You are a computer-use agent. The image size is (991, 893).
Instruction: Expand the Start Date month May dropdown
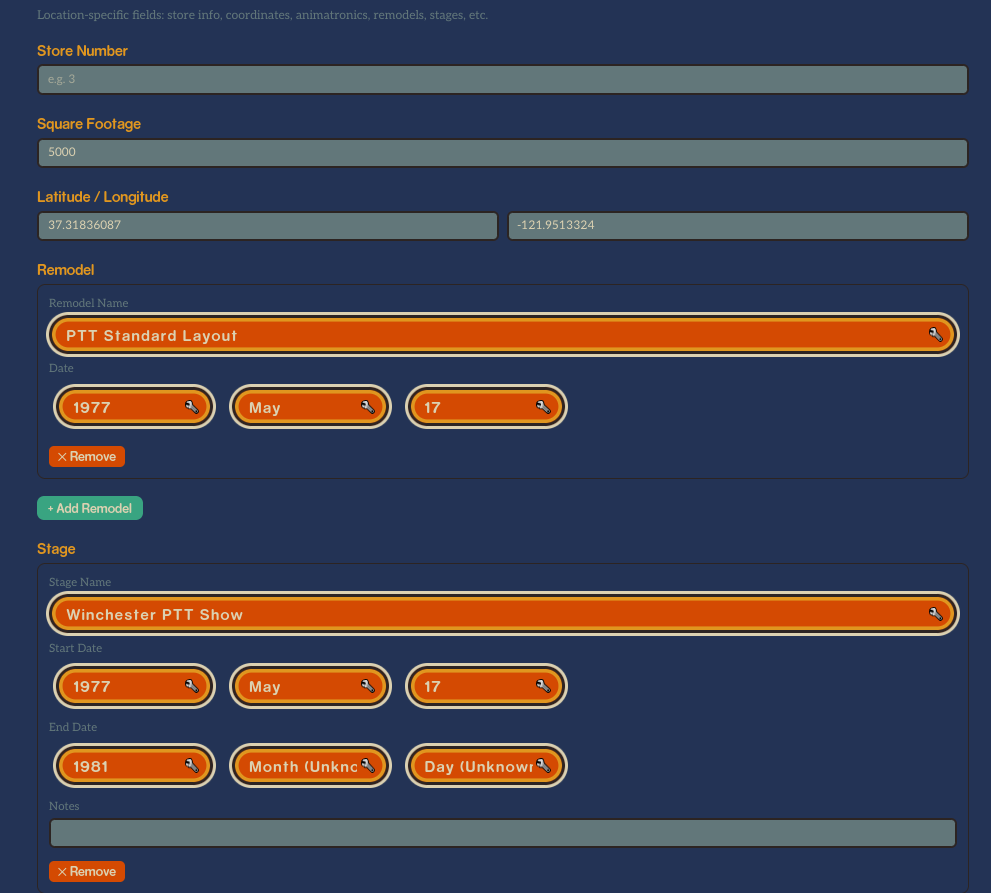(x=300, y=686)
